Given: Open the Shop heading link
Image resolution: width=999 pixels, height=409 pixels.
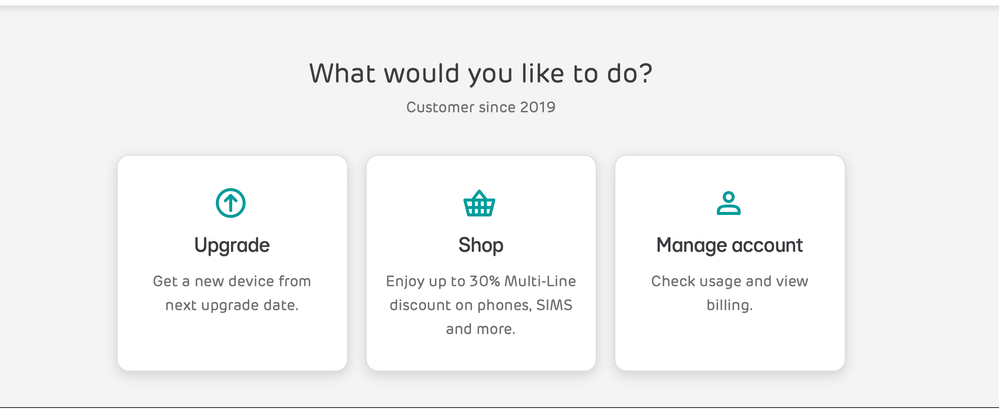Looking at the screenshot, I should [481, 245].
